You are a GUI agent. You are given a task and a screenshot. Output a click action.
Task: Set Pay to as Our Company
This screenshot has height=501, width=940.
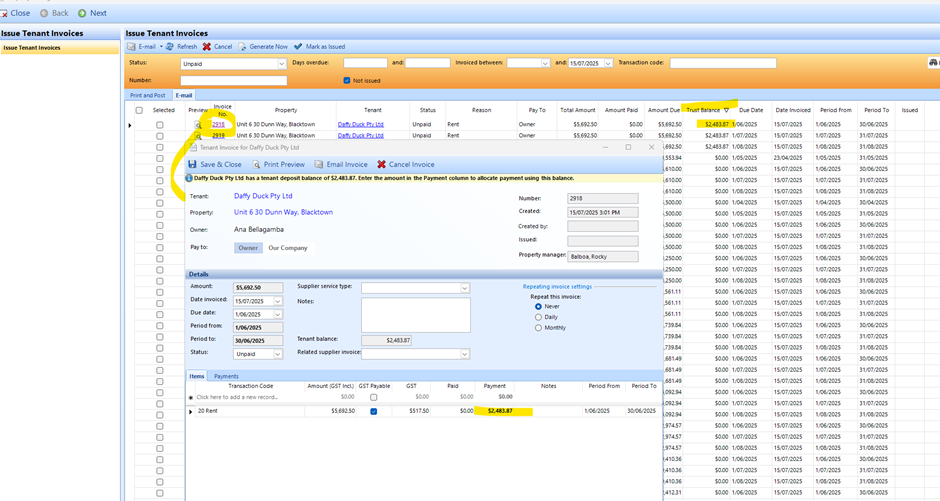pyautogui.click(x=288, y=248)
